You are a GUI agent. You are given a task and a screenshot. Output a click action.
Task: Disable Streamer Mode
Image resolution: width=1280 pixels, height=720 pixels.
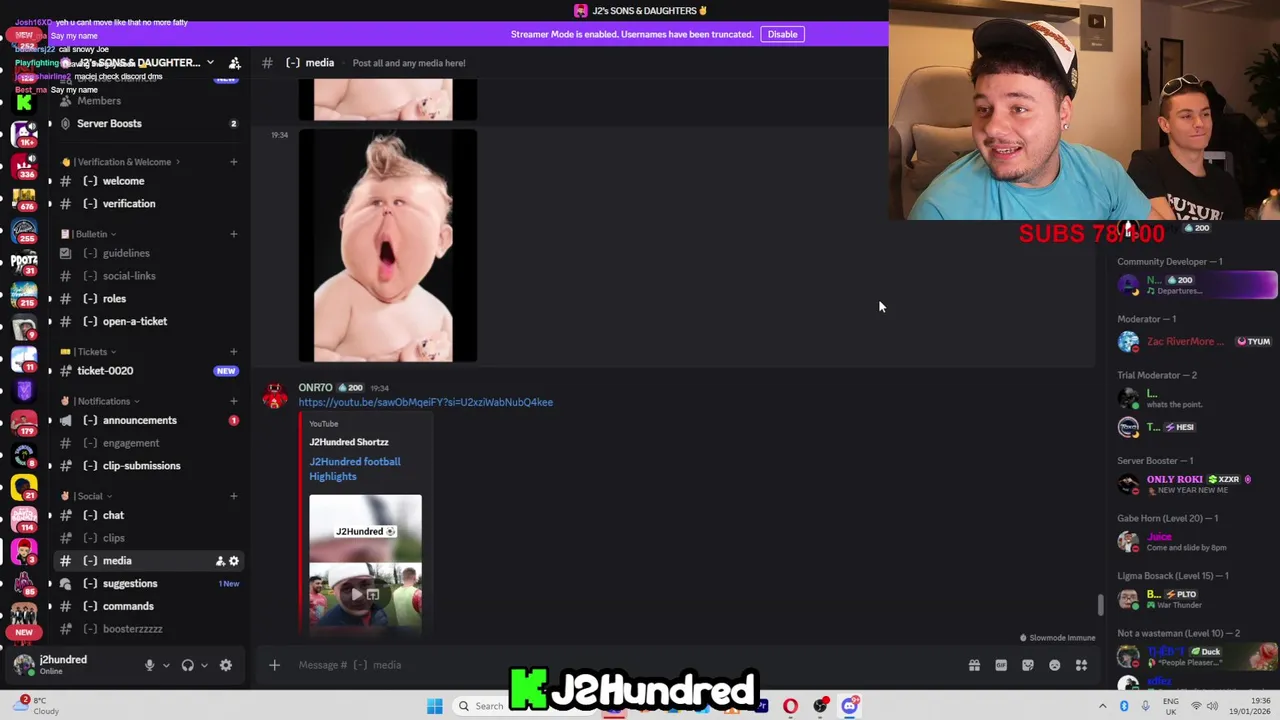point(782,34)
